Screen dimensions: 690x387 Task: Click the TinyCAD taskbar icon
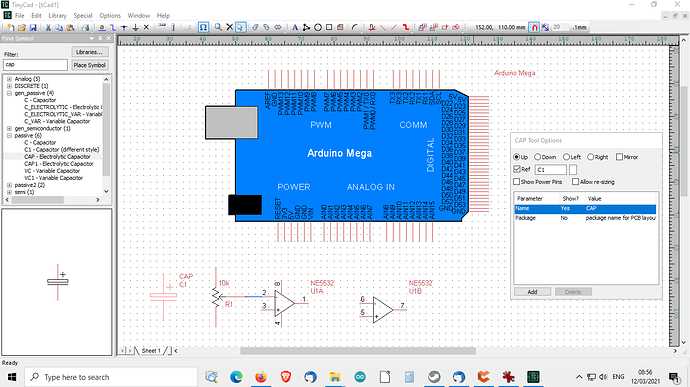point(533,377)
